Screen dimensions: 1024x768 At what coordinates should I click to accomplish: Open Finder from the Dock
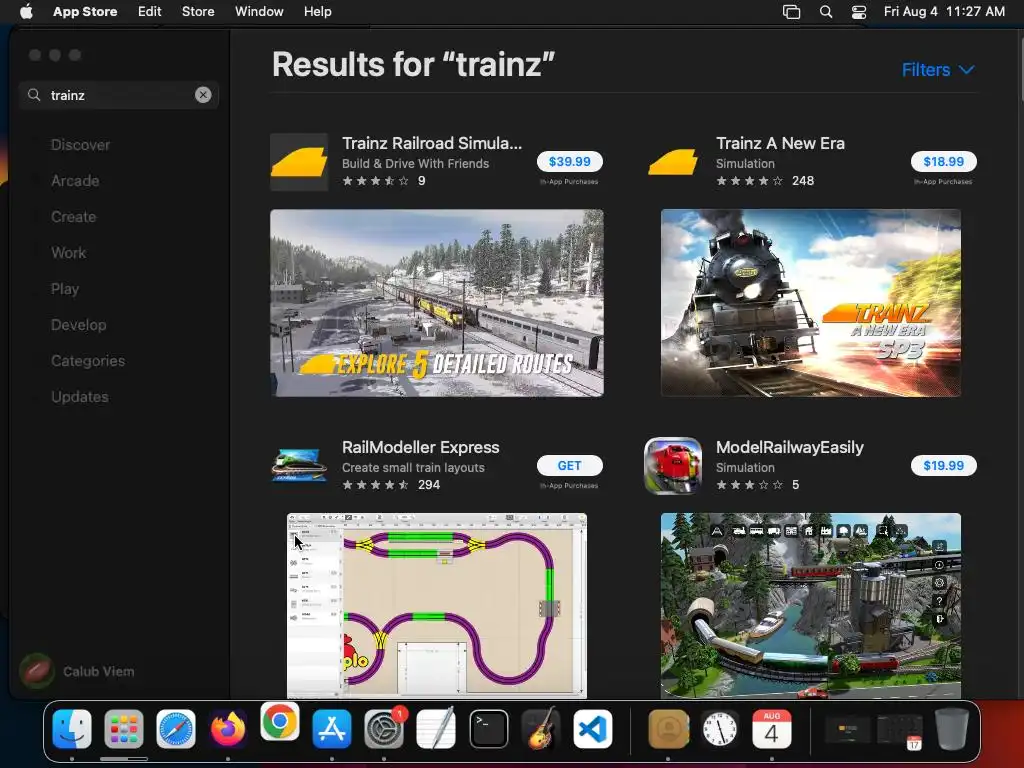tap(72, 729)
